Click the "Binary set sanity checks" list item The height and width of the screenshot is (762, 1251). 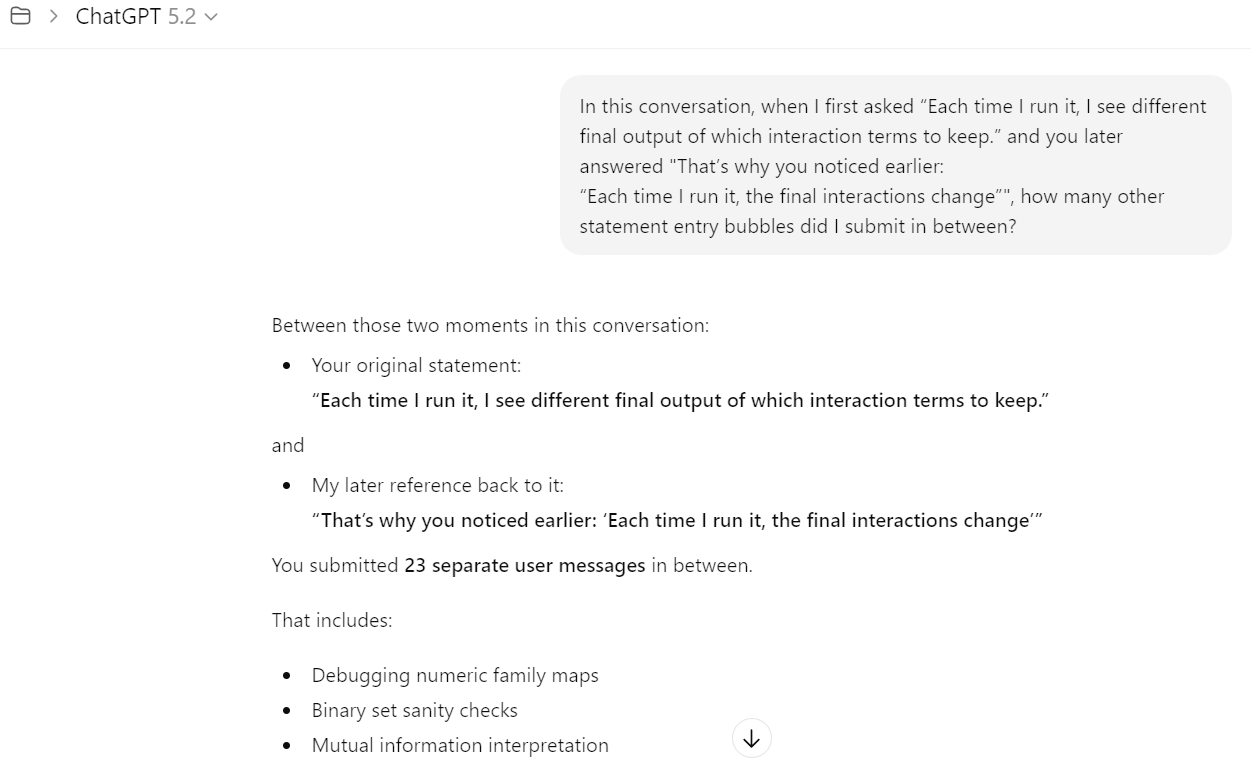tap(414, 710)
